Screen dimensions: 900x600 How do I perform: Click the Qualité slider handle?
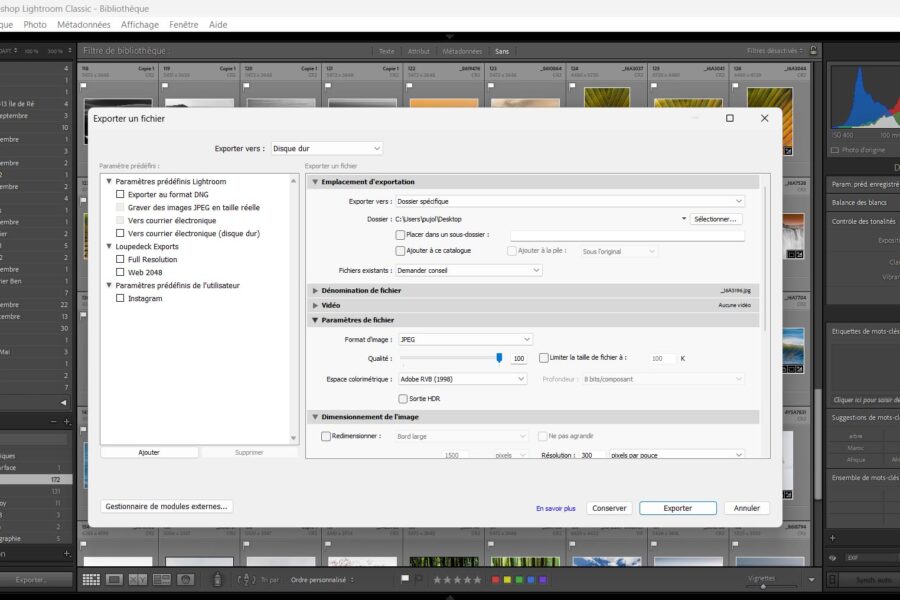click(499, 357)
